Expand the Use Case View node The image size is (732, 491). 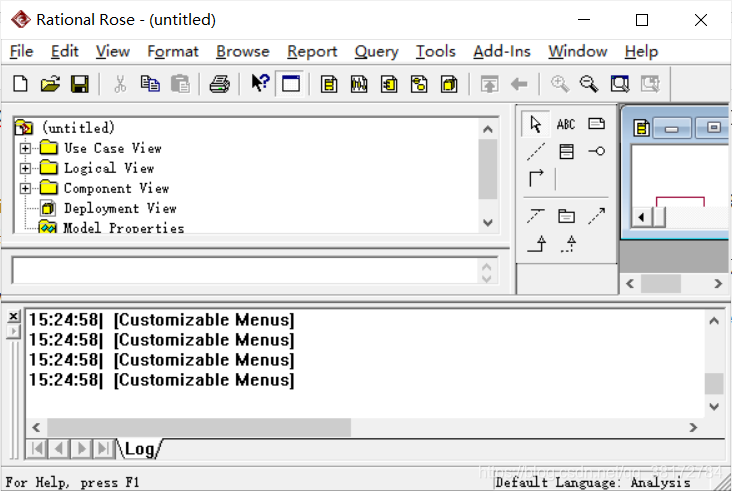[25, 148]
